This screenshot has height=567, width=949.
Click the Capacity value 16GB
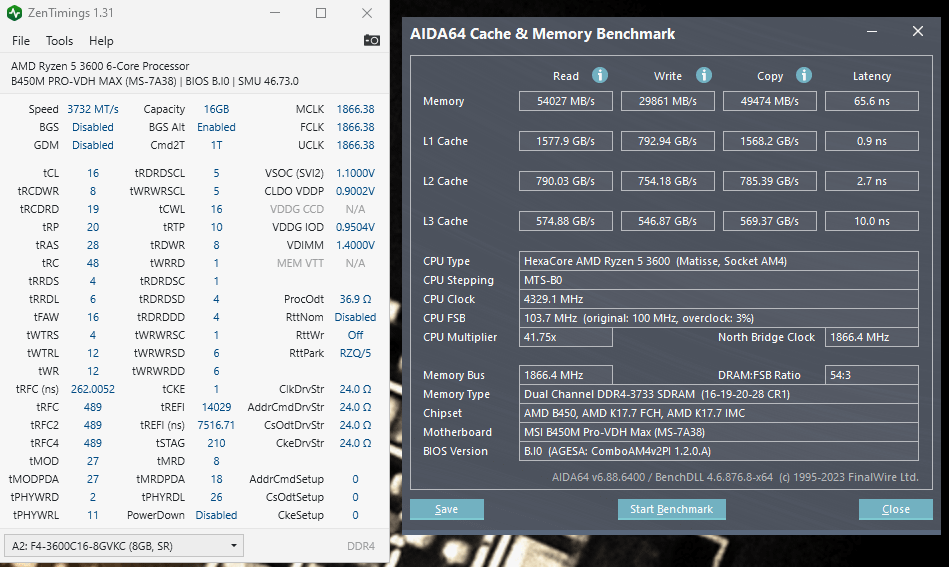216,109
